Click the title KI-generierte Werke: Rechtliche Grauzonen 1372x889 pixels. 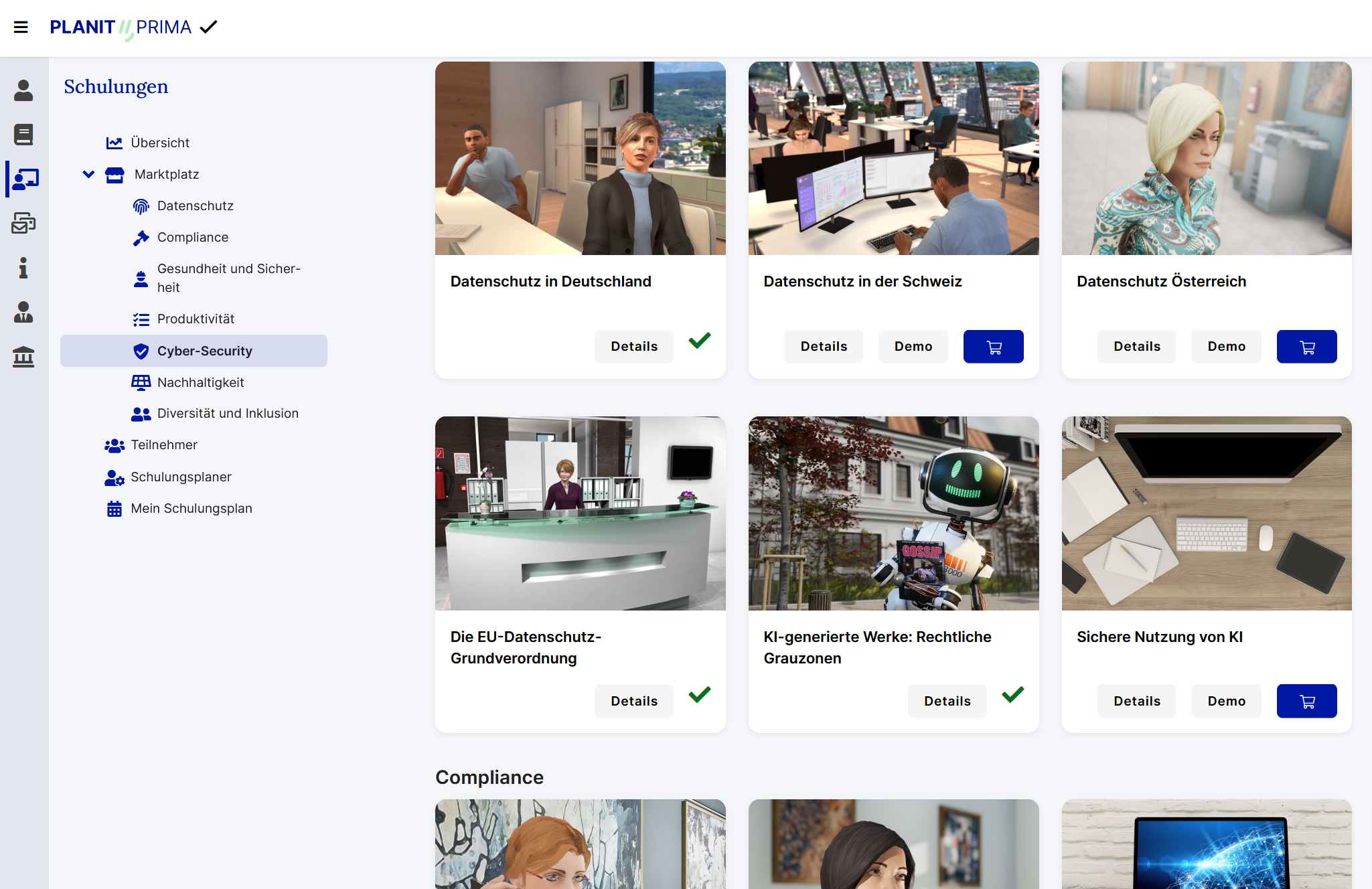(878, 647)
